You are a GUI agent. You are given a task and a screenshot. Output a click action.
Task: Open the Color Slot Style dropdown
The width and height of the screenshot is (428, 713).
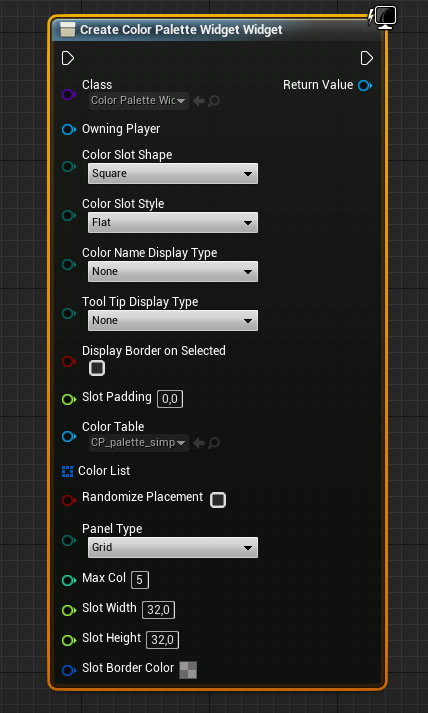(x=173, y=223)
